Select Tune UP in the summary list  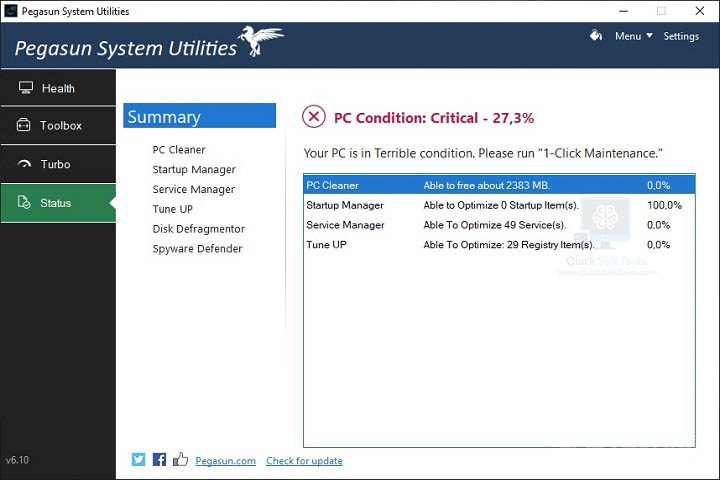172,209
